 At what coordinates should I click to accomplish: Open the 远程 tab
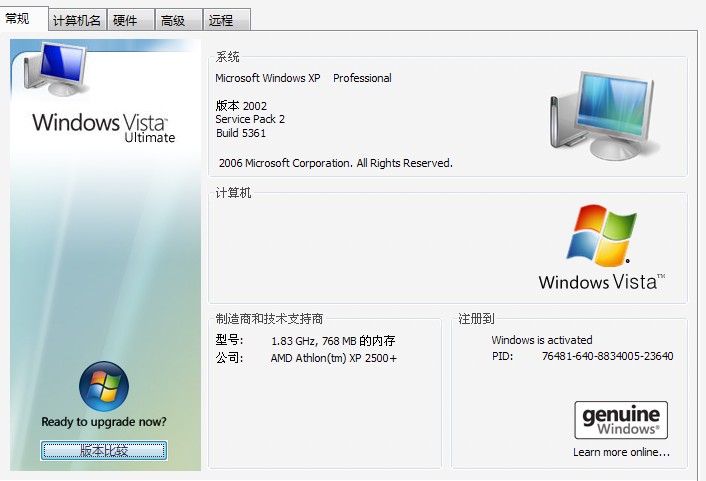pyautogui.click(x=226, y=20)
